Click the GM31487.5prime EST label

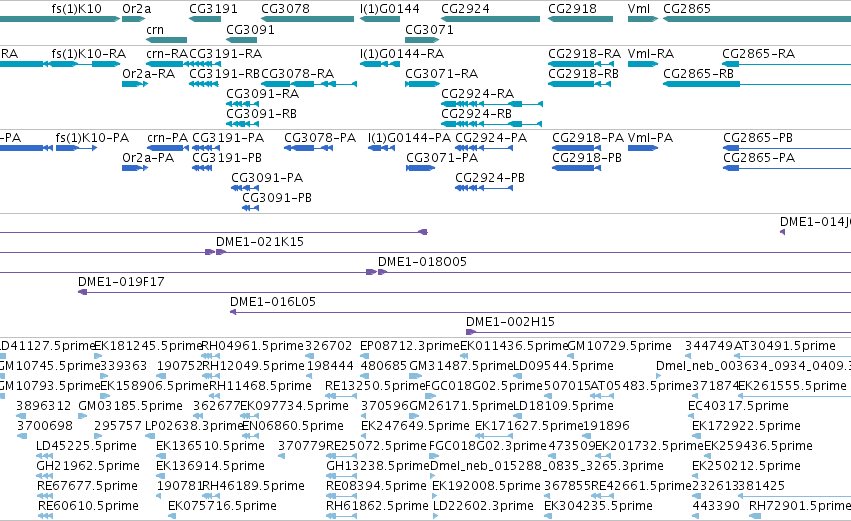click(460, 366)
